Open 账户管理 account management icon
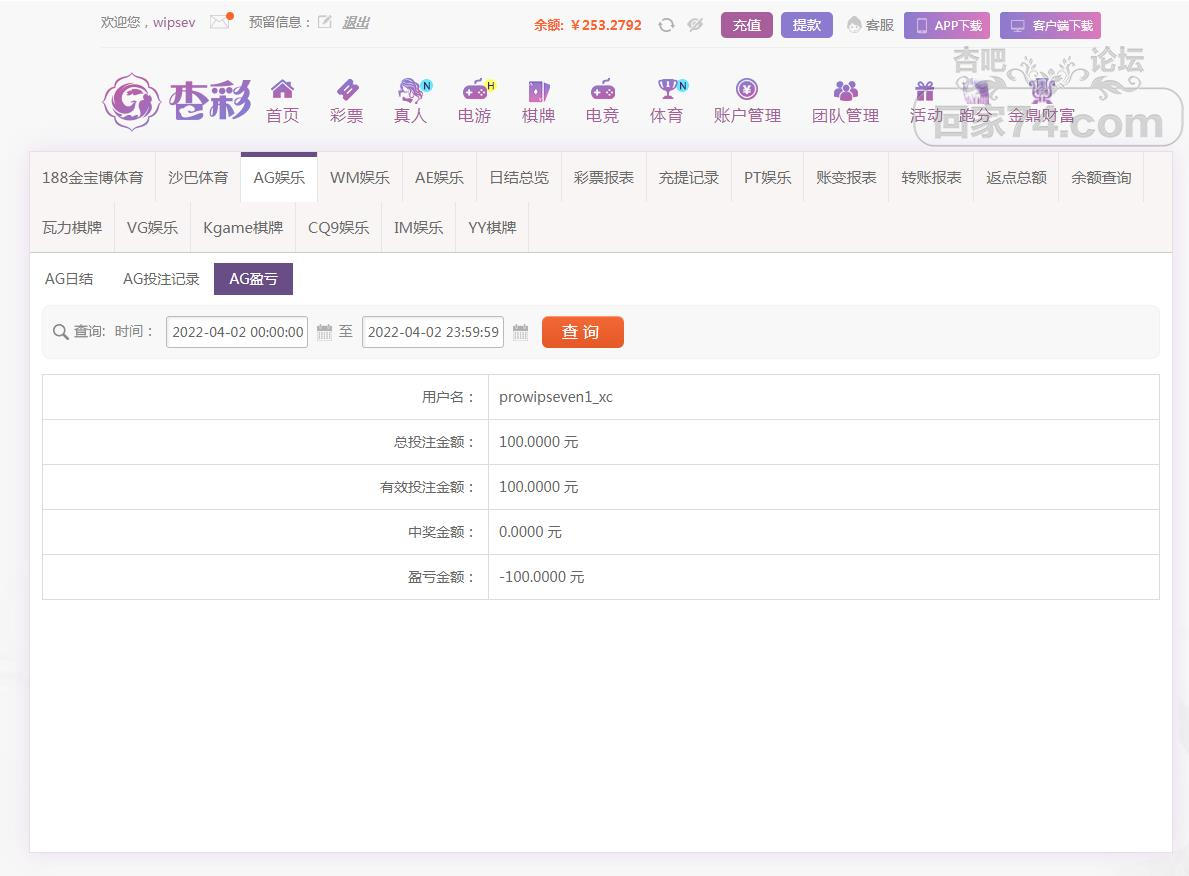This screenshot has width=1189, height=876. tap(747, 91)
